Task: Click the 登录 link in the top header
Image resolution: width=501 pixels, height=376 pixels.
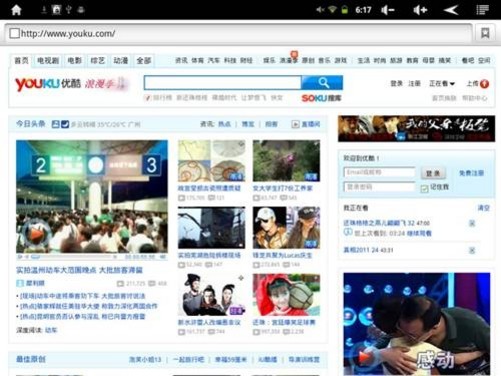Action: click(x=396, y=83)
